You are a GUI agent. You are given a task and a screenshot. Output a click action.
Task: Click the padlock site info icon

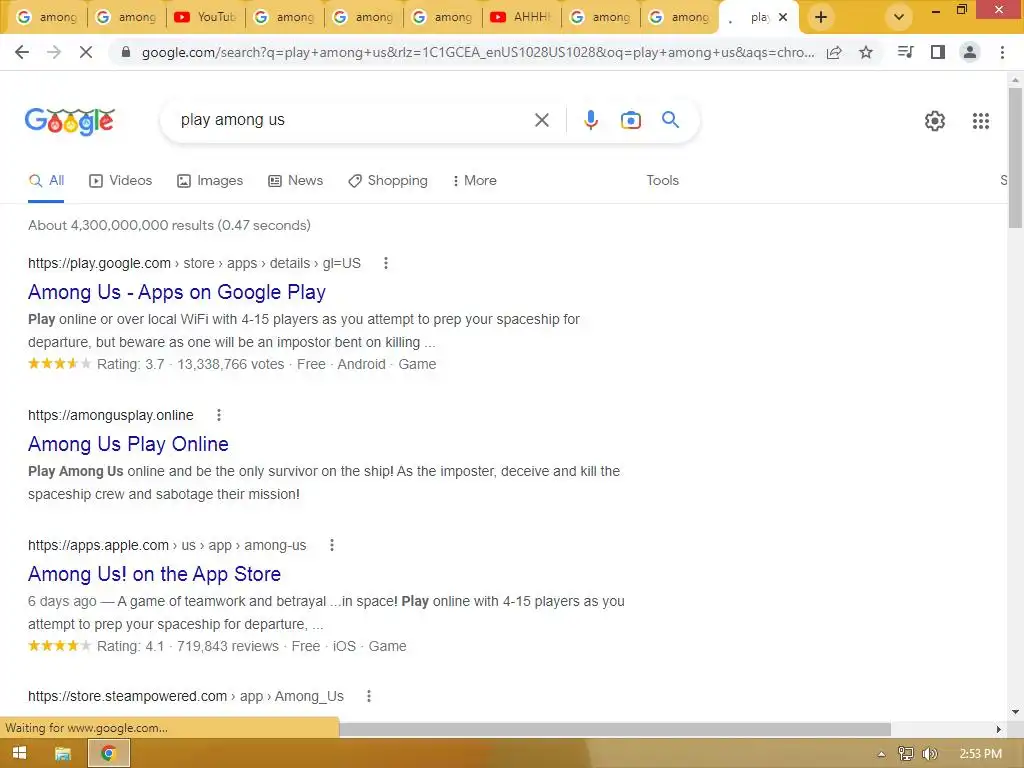pos(126,52)
